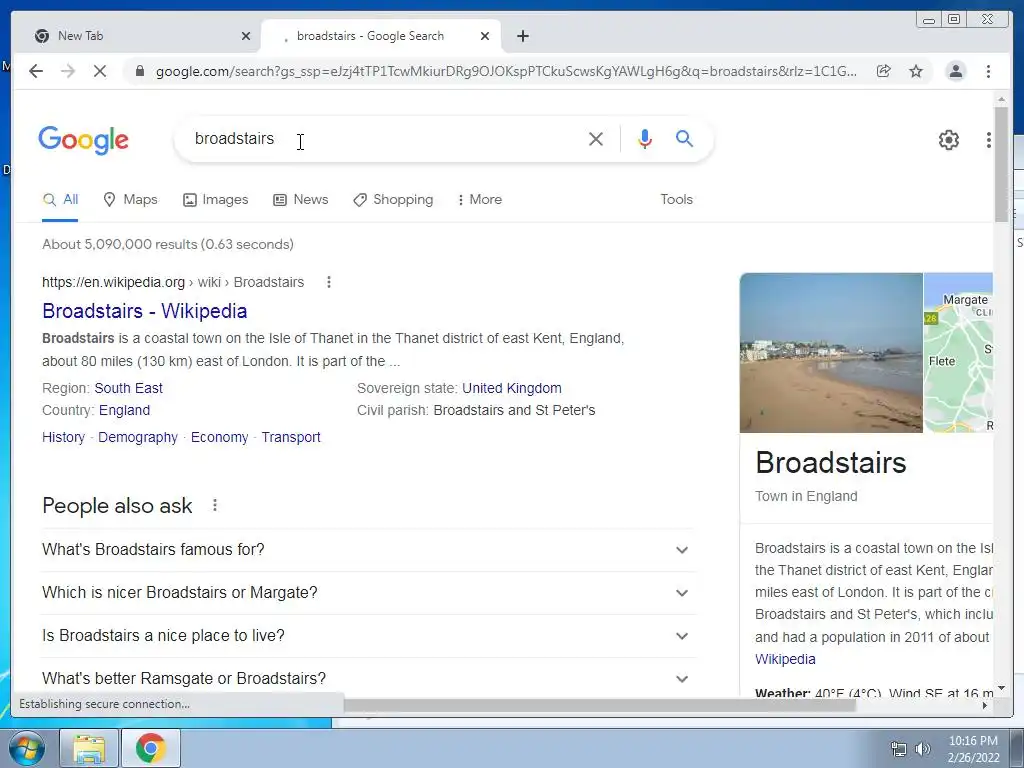The height and width of the screenshot is (768, 1024).
Task: Expand "What's Broadstairs famous for?"
Action: point(368,550)
